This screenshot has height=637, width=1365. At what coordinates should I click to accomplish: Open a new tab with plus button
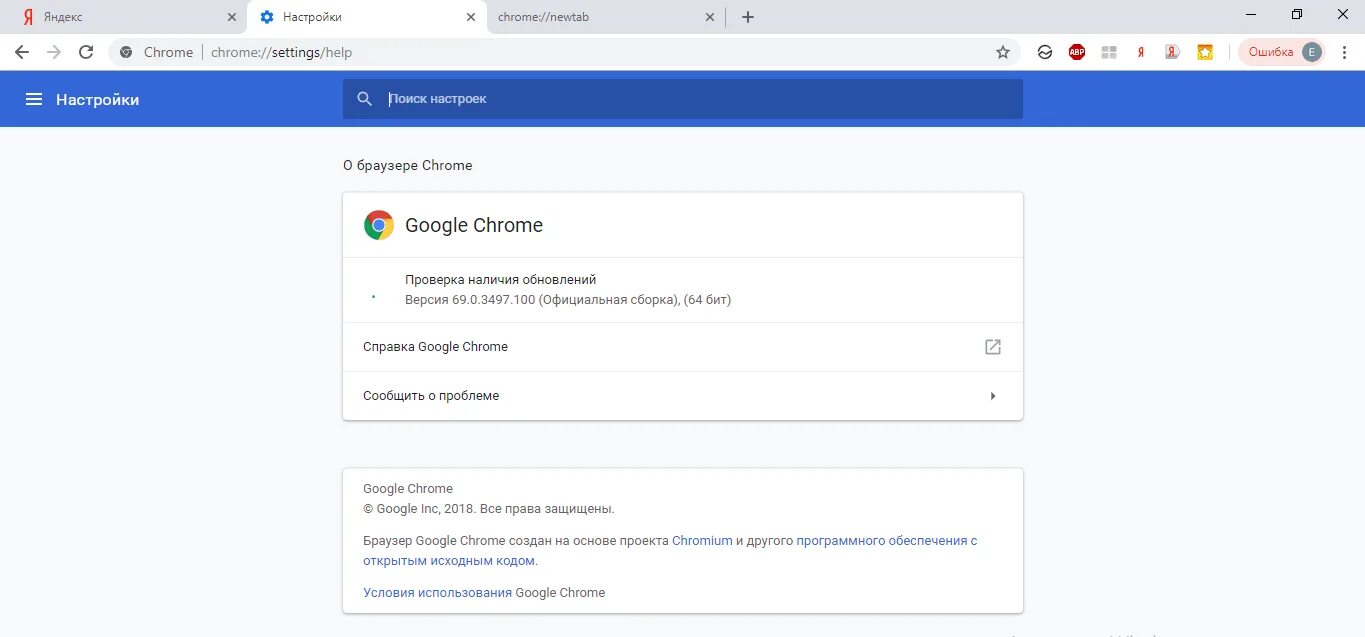tap(748, 17)
